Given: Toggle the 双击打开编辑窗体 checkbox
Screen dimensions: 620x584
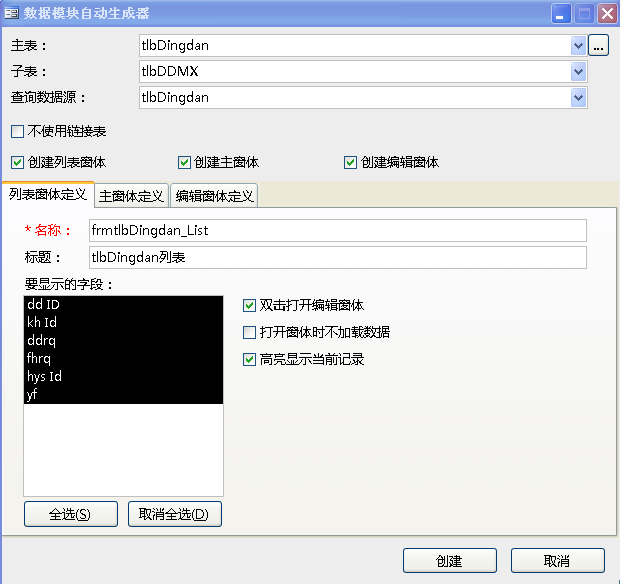Looking at the screenshot, I should (249, 306).
